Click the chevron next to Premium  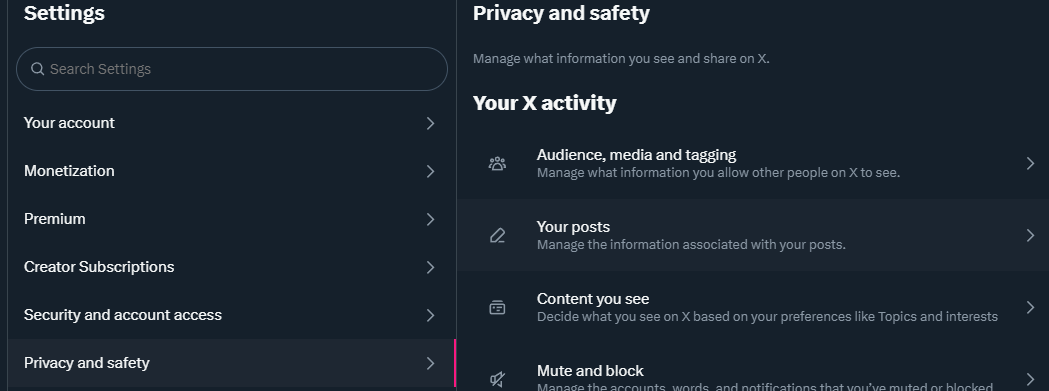(431, 220)
